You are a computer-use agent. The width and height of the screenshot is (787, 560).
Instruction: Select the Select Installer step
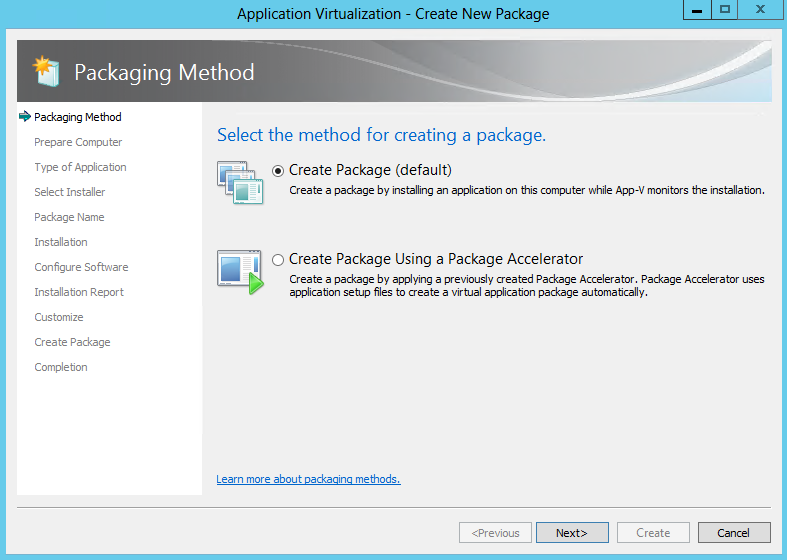pyautogui.click(x=70, y=192)
